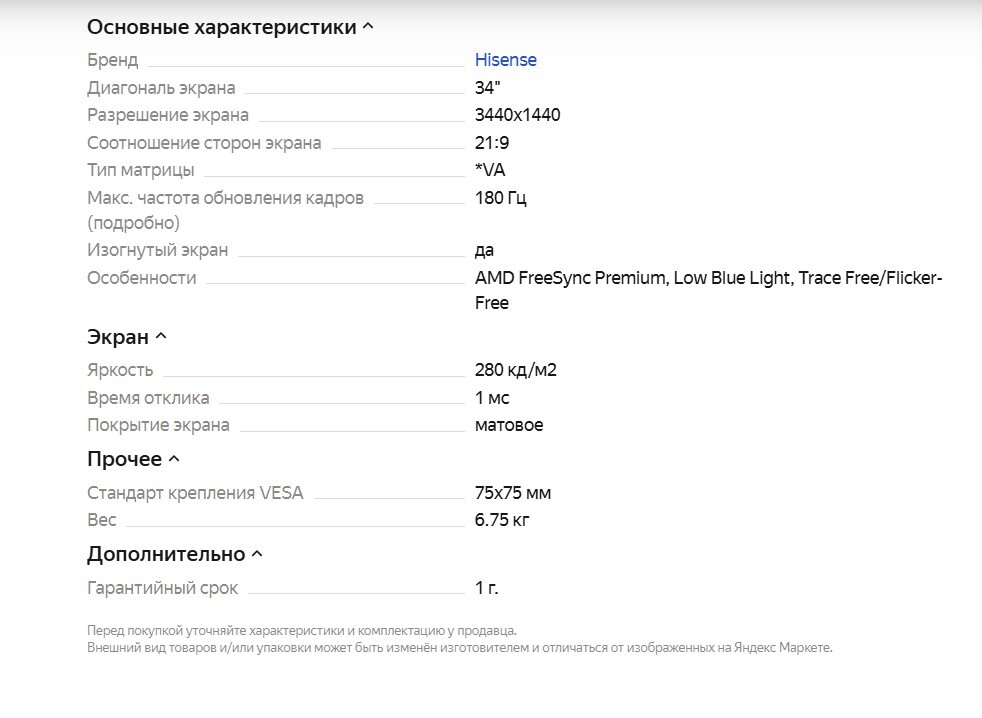Click the (подробно) details link

click(x=133, y=222)
